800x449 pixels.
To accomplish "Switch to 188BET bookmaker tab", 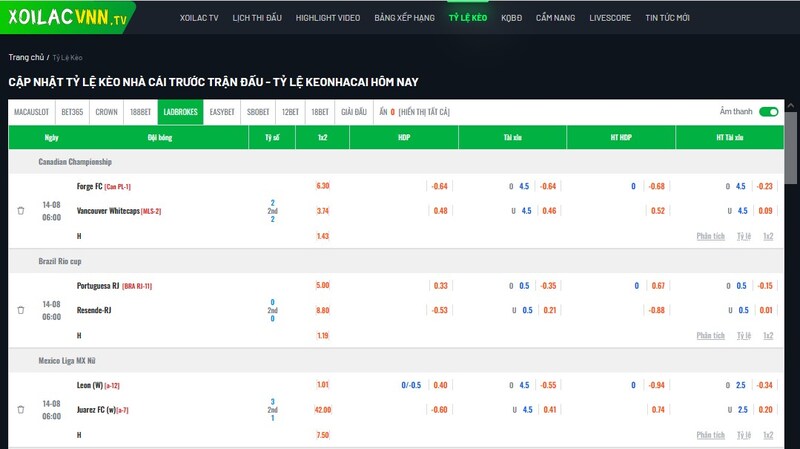I will coord(140,112).
